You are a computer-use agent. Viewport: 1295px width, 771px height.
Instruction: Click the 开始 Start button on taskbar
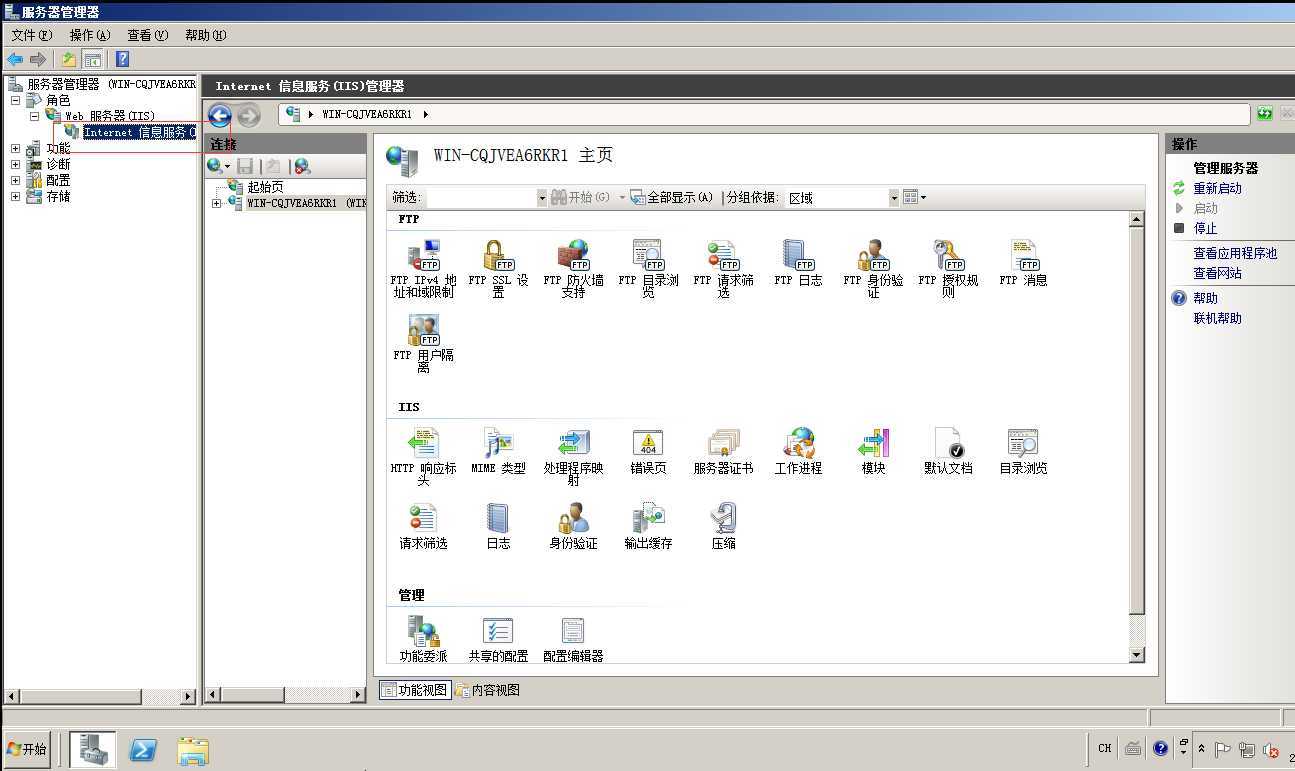[x=27, y=749]
